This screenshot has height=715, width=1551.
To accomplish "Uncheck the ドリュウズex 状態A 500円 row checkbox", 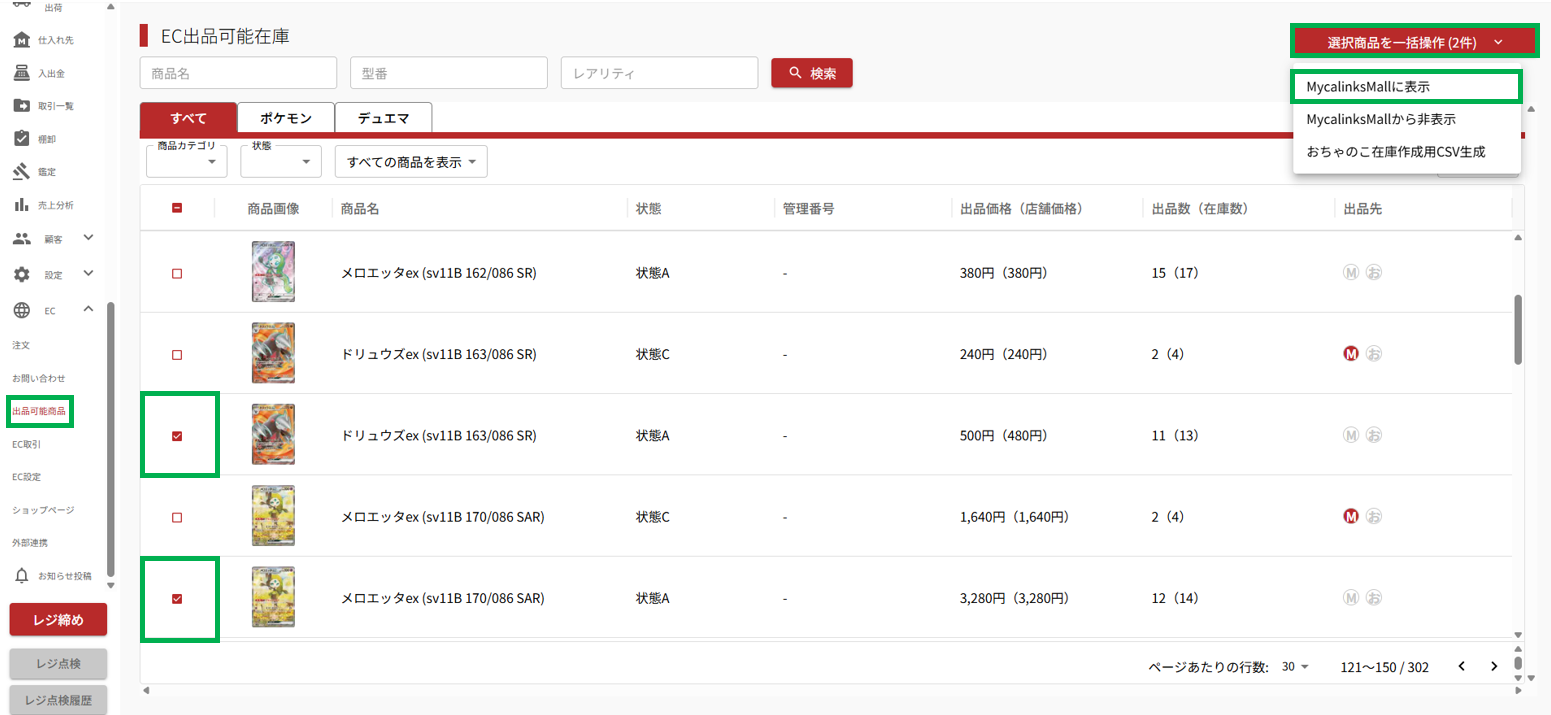I will coord(177,436).
